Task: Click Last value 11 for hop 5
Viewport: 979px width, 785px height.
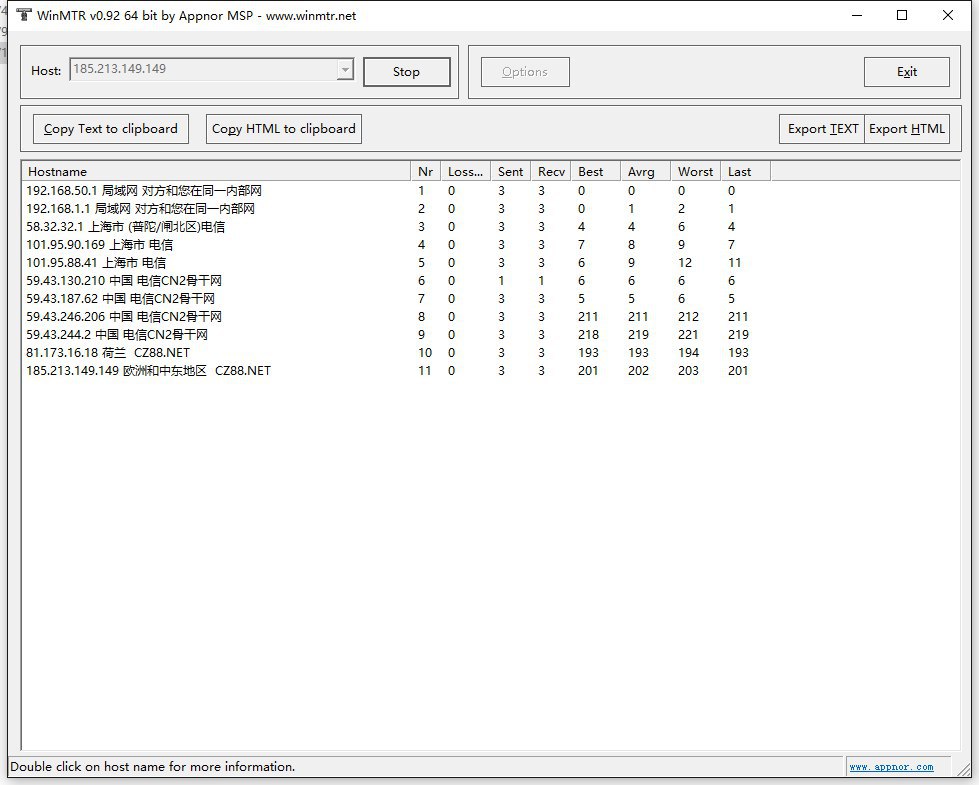Action: coord(734,263)
